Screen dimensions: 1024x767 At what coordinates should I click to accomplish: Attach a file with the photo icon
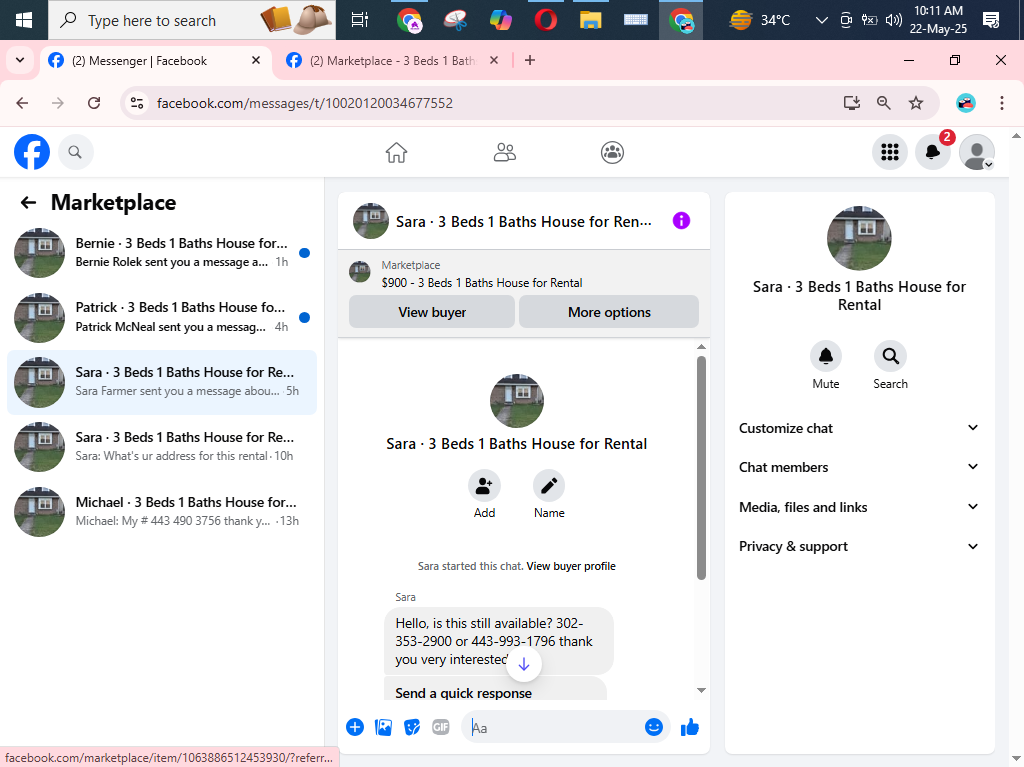tap(383, 727)
